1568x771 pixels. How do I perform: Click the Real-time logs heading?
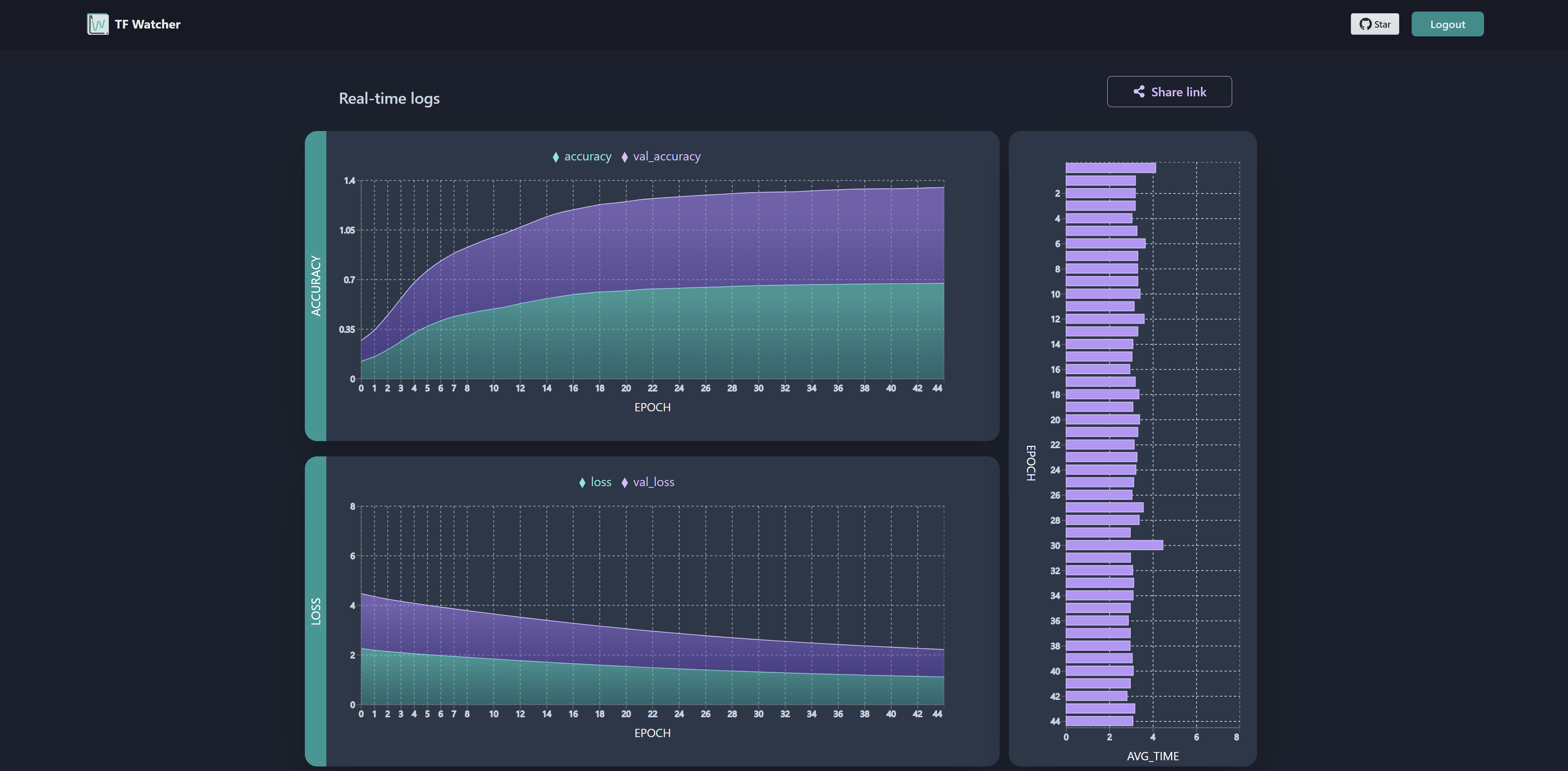point(389,98)
